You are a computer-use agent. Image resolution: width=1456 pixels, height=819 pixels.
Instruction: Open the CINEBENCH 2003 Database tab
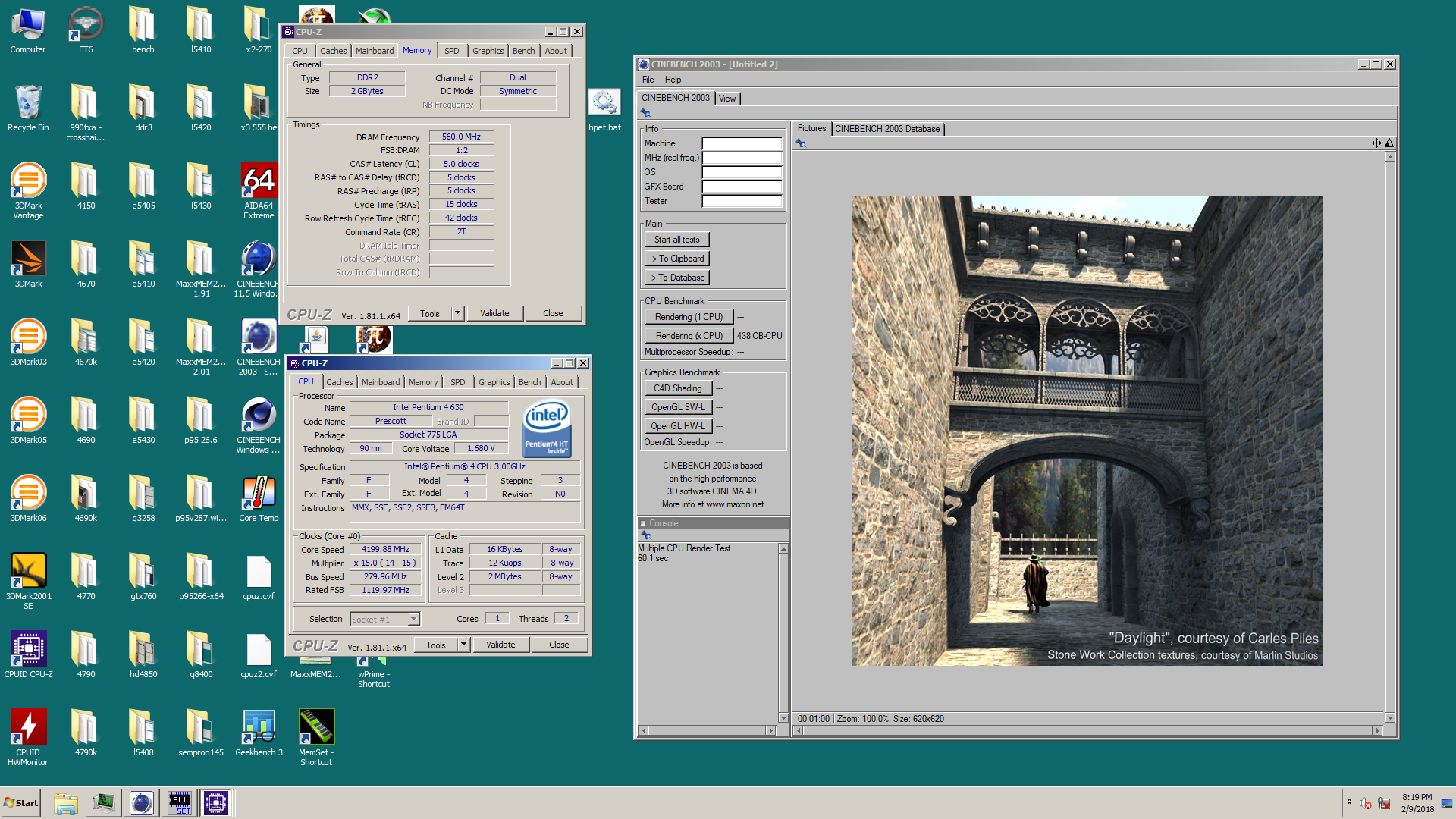click(887, 129)
